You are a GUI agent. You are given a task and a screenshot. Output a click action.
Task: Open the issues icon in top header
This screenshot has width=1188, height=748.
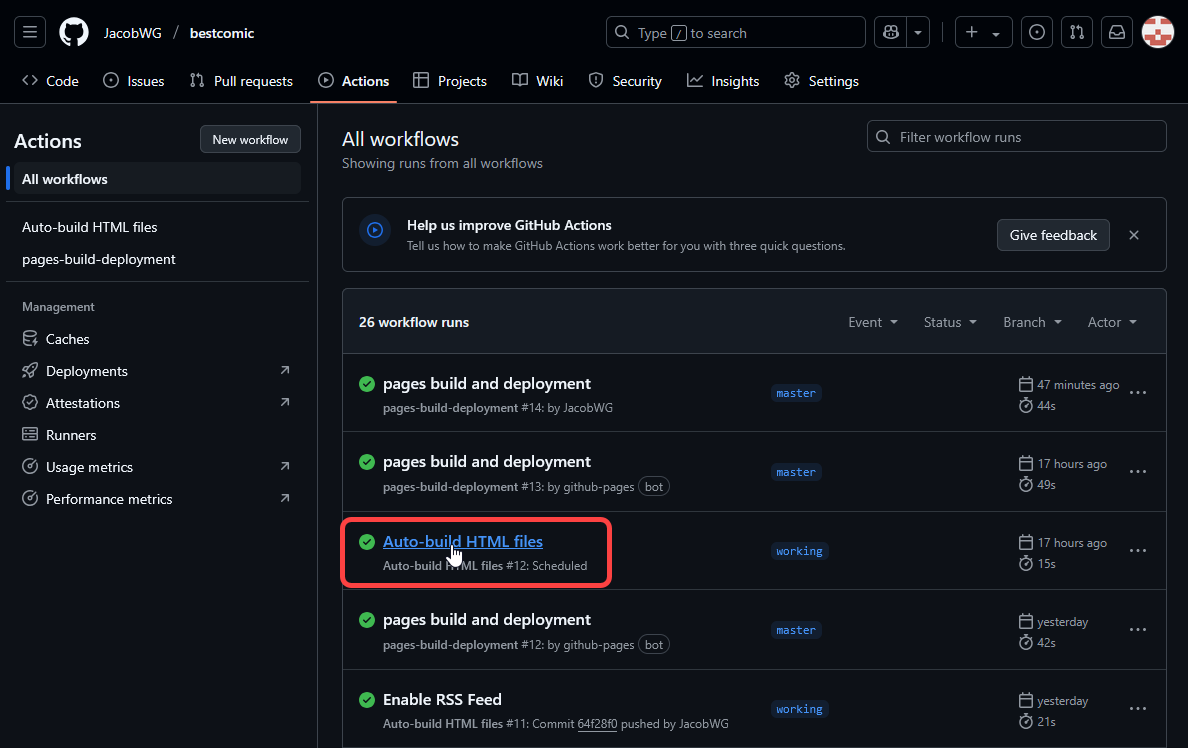tap(1037, 33)
